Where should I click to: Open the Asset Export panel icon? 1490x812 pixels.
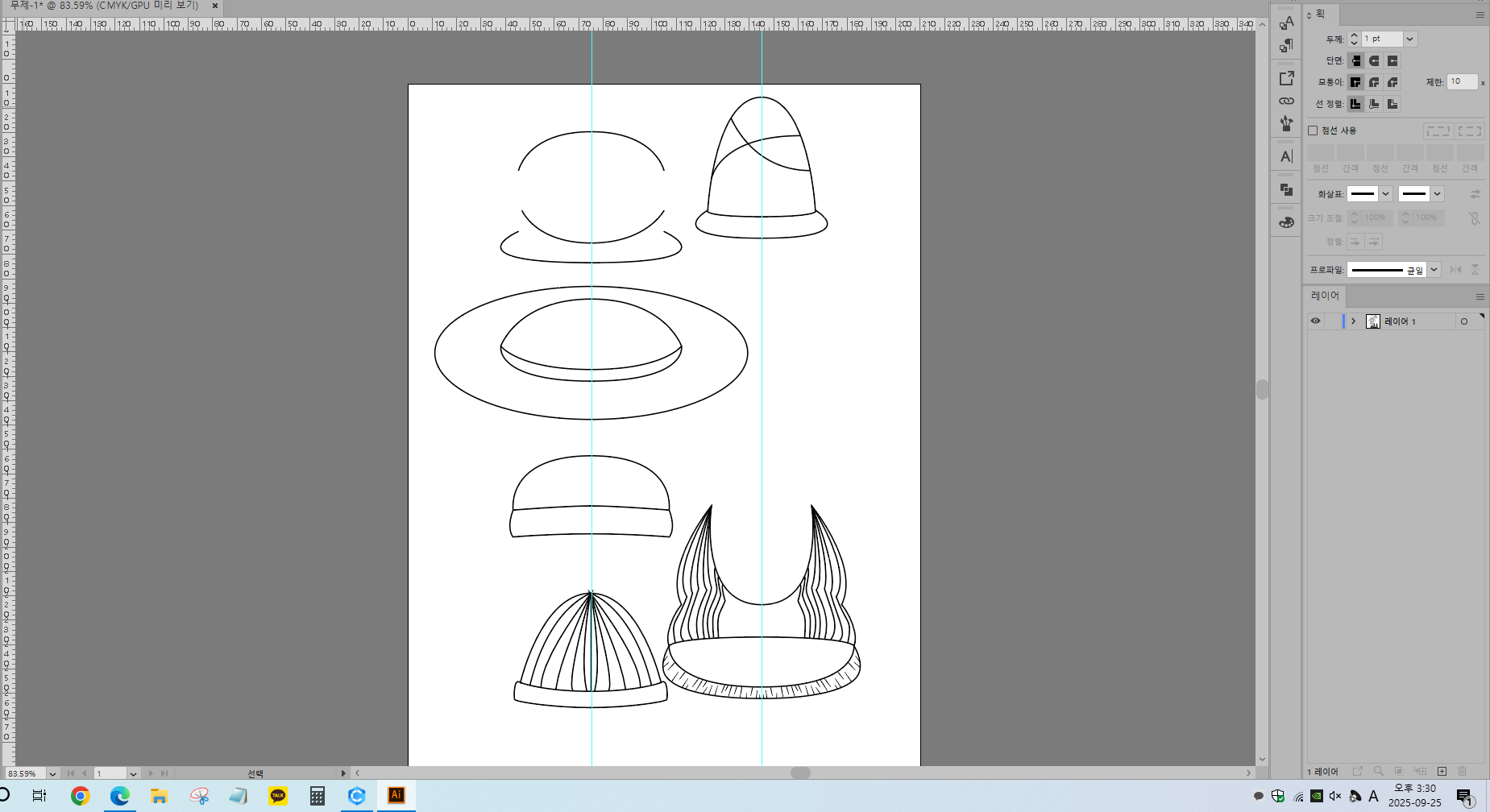point(1286,78)
